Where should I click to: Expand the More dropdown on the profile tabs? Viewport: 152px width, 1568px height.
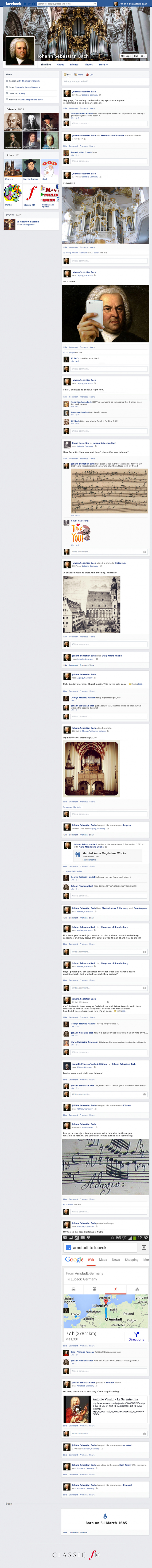pyautogui.click(x=102, y=64)
